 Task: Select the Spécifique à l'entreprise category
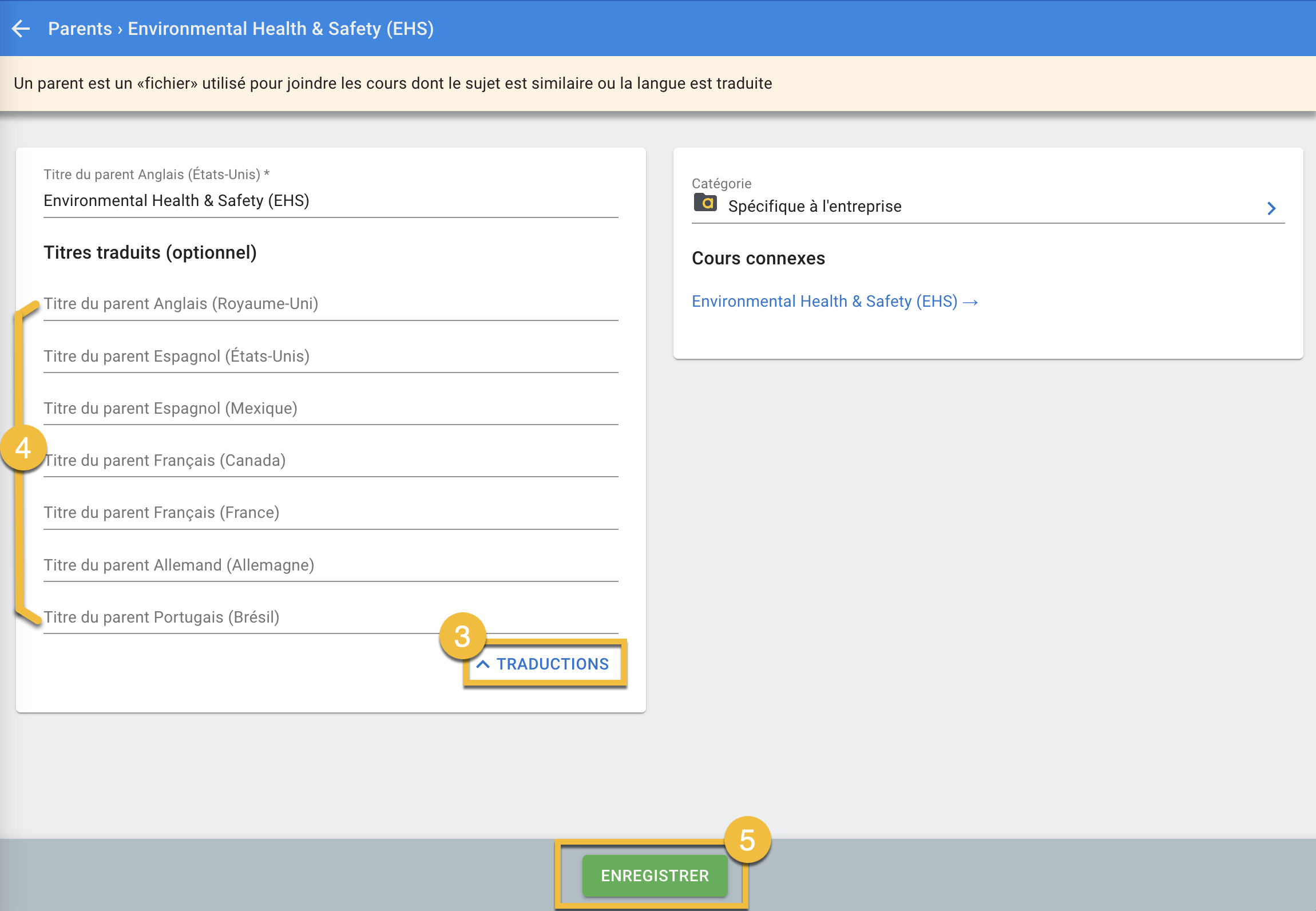tap(814, 207)
